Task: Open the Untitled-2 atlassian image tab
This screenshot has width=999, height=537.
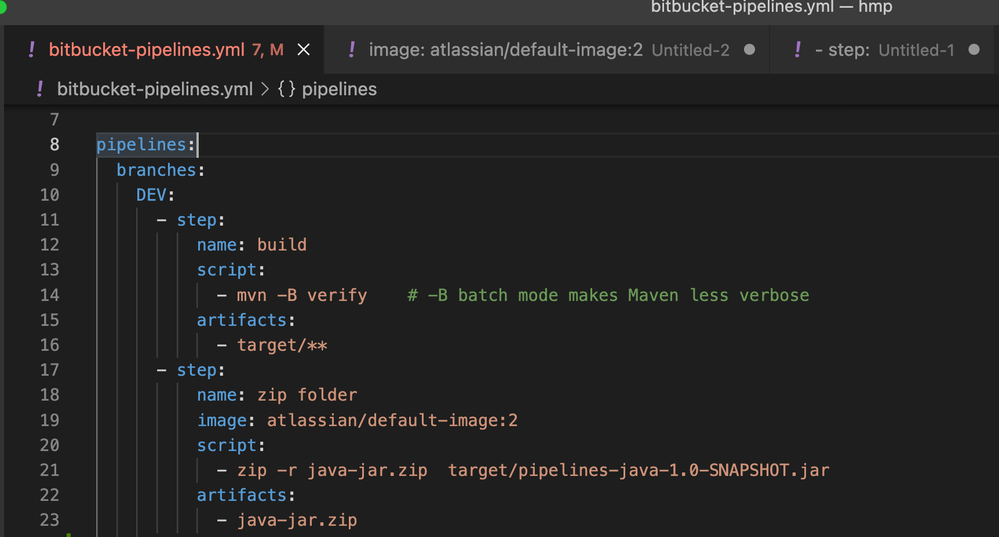Action: tap(549, 50)
